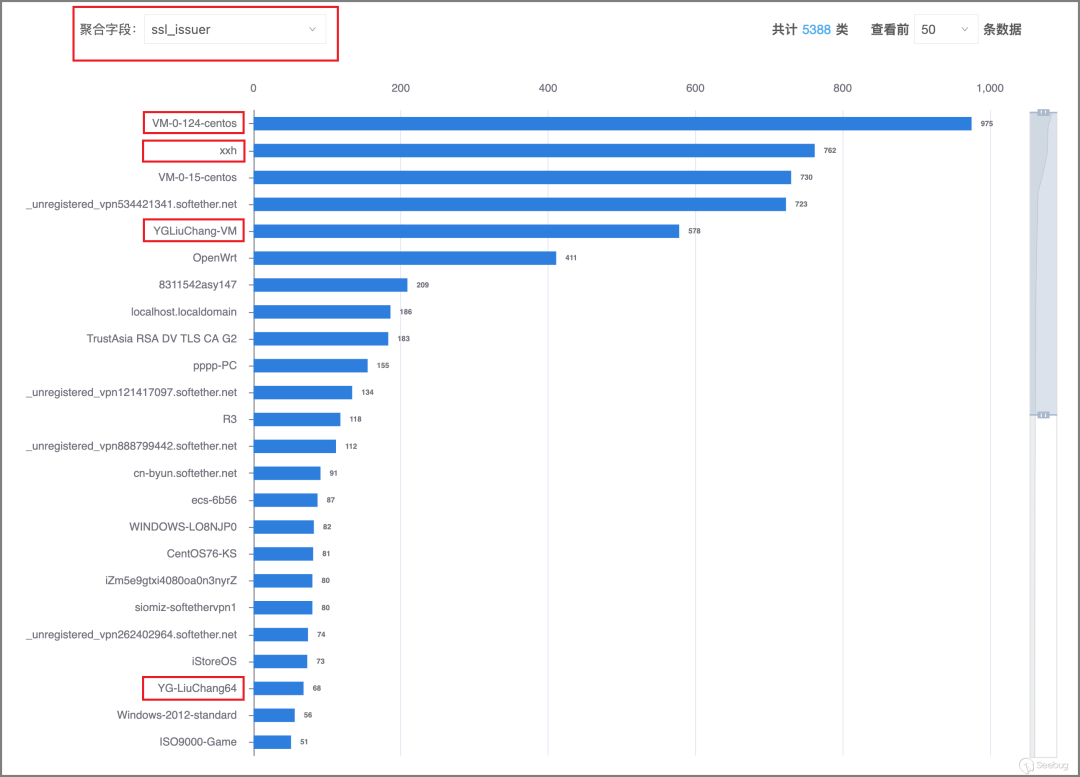Screen dimensions: 1080x777
Task: Open the ssl_issuer aggregation field dropdown
Action: coord(234,30)
